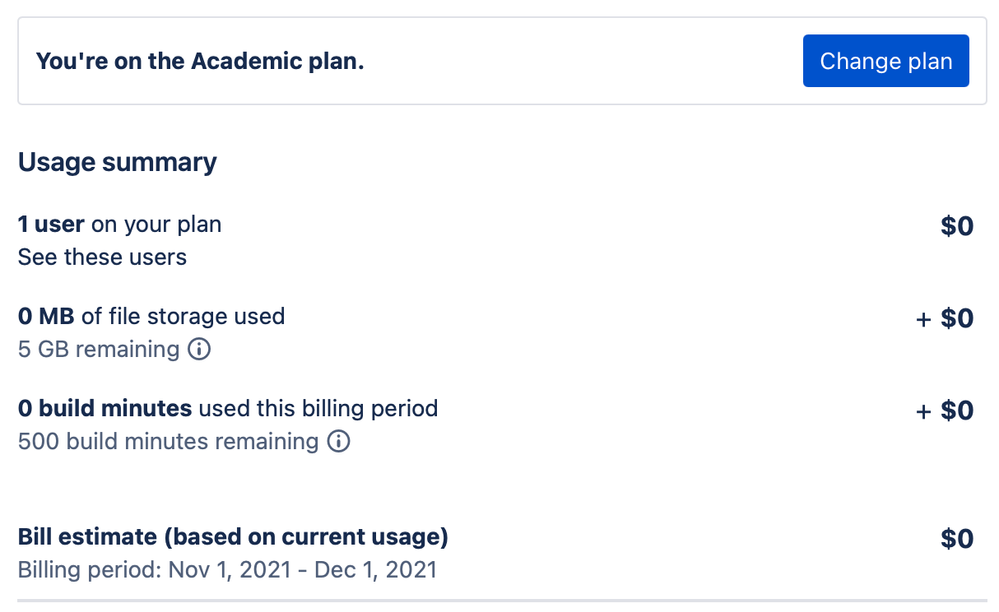Click "0 build minutes used this billing period"
Image resolution: width=999 pixels, height=612 pixels.
[x=228, y=408]
